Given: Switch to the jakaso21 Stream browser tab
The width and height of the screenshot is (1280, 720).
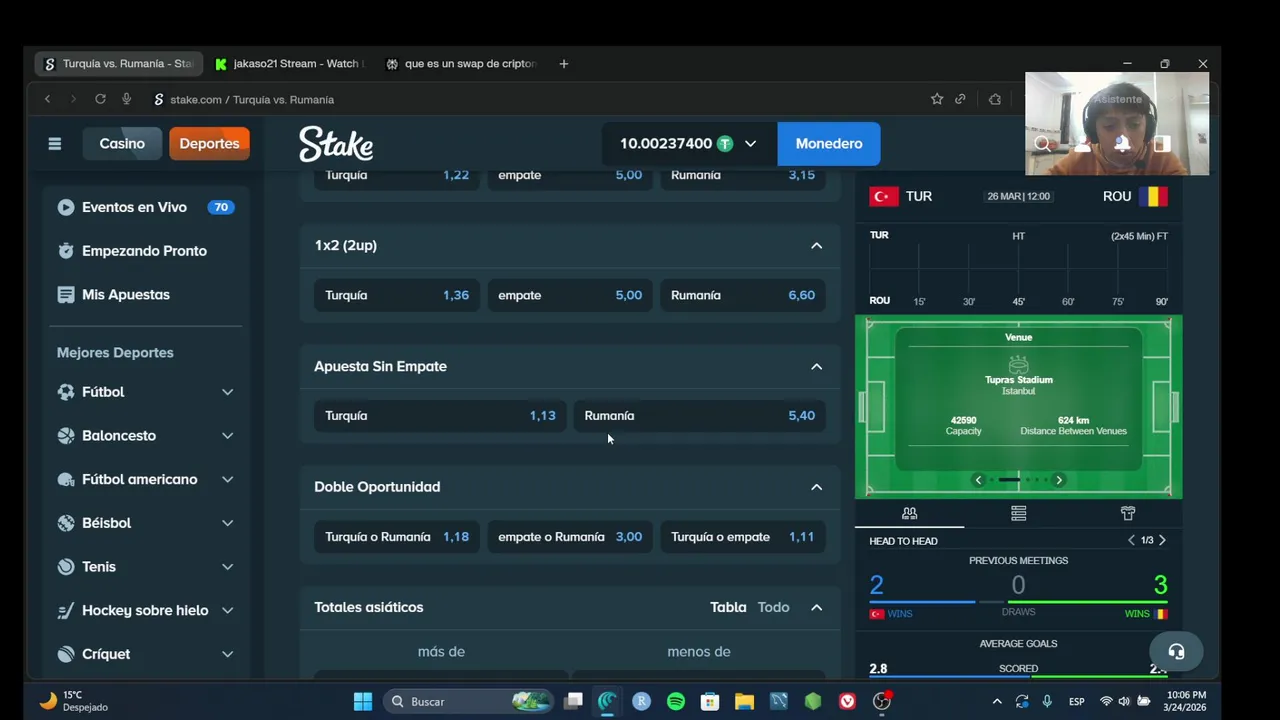Looking at the screenshot, I should [288, 63].
